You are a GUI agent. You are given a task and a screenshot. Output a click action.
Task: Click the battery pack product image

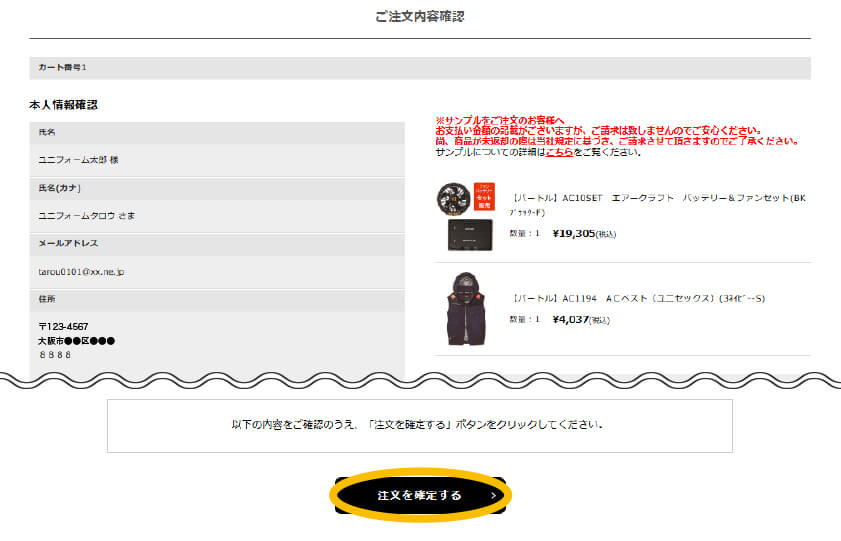click(470, 235)
